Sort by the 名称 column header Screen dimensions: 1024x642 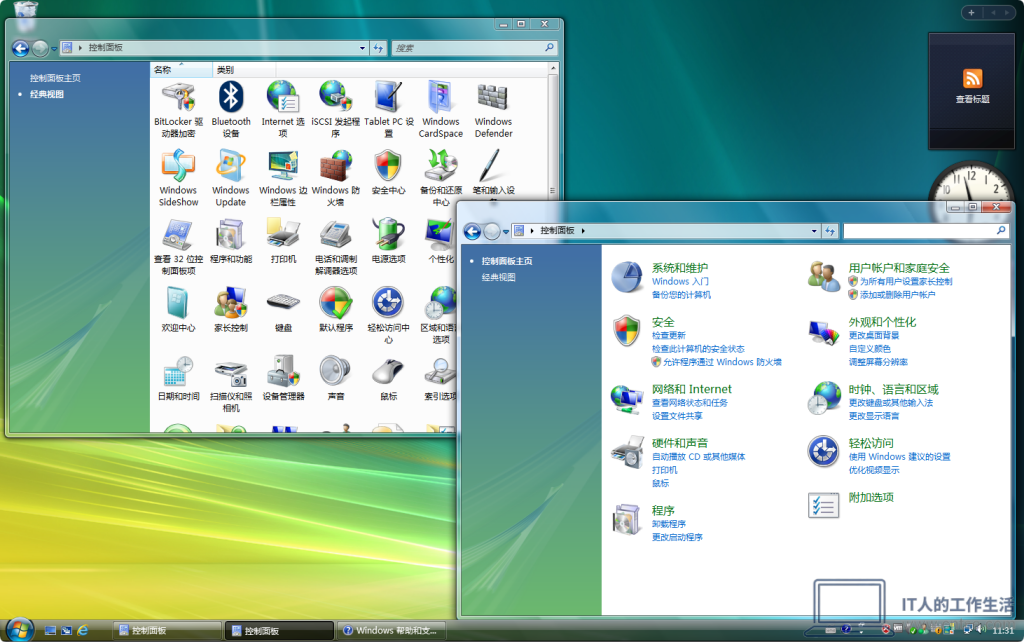pyautogui.click(x=182, y=70)
